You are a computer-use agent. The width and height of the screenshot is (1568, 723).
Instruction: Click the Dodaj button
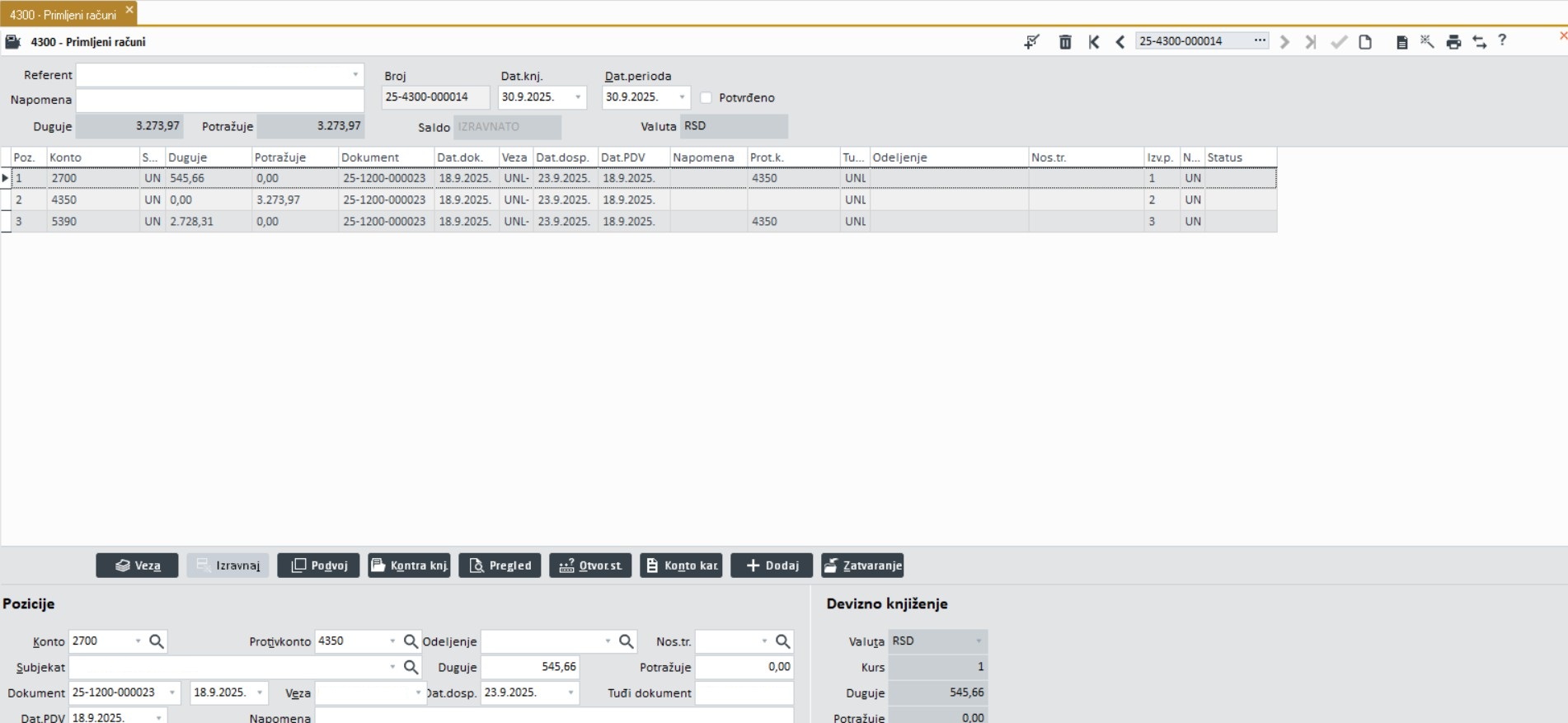click(x=772, y=566)
